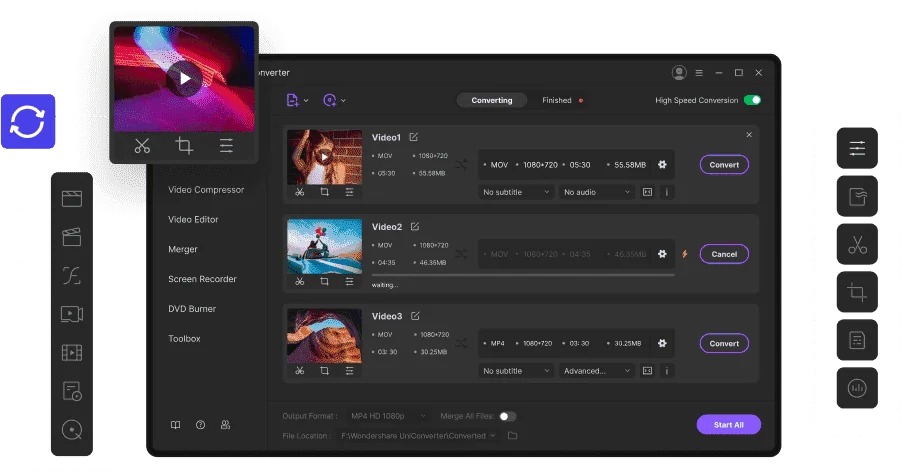Open Video3 Advanced audio dropdown
902x473 pixels.
pyautogui.click(x=597, y=371)
